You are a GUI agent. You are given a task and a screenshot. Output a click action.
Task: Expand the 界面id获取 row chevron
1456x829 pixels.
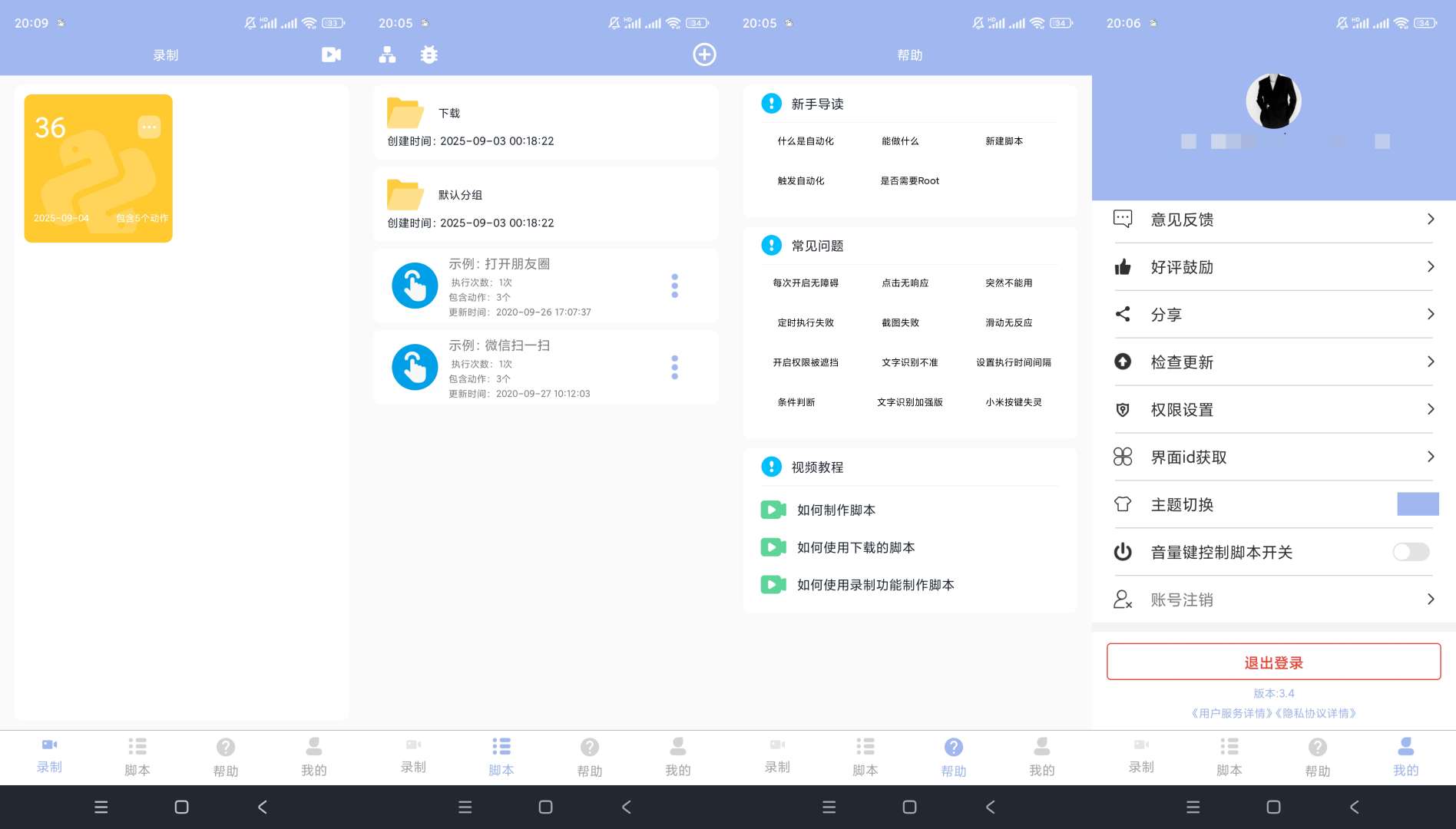tap(1431, 457)
